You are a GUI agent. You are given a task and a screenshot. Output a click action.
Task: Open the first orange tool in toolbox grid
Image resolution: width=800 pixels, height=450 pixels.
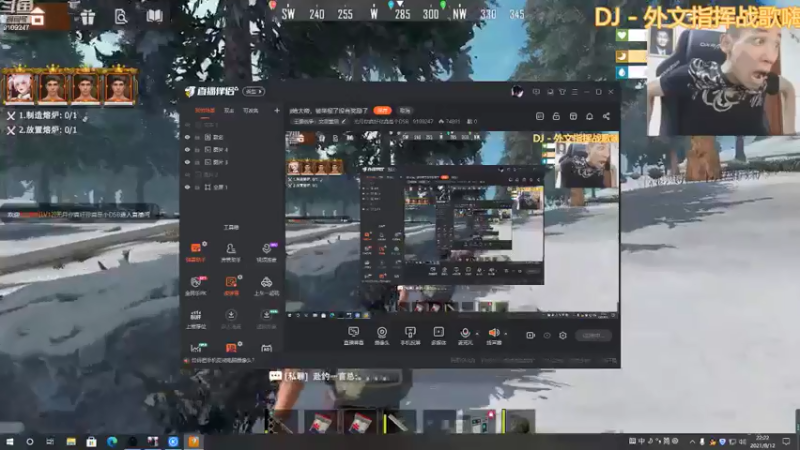click(196, 253)
